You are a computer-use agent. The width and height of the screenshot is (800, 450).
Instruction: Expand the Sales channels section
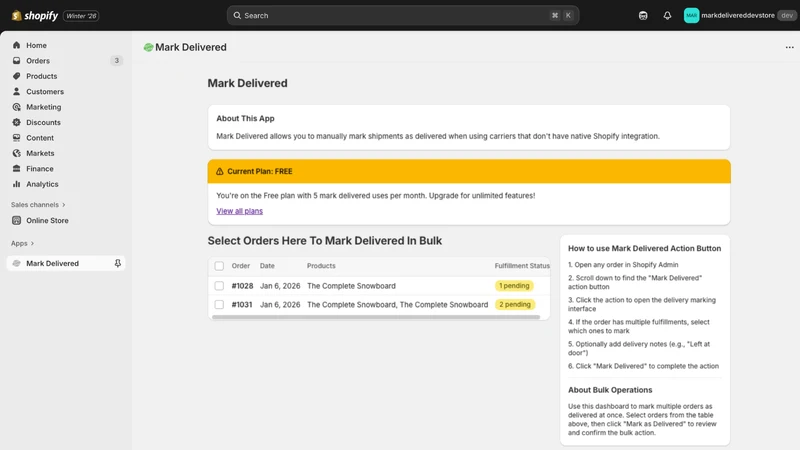tap(38, 205)
